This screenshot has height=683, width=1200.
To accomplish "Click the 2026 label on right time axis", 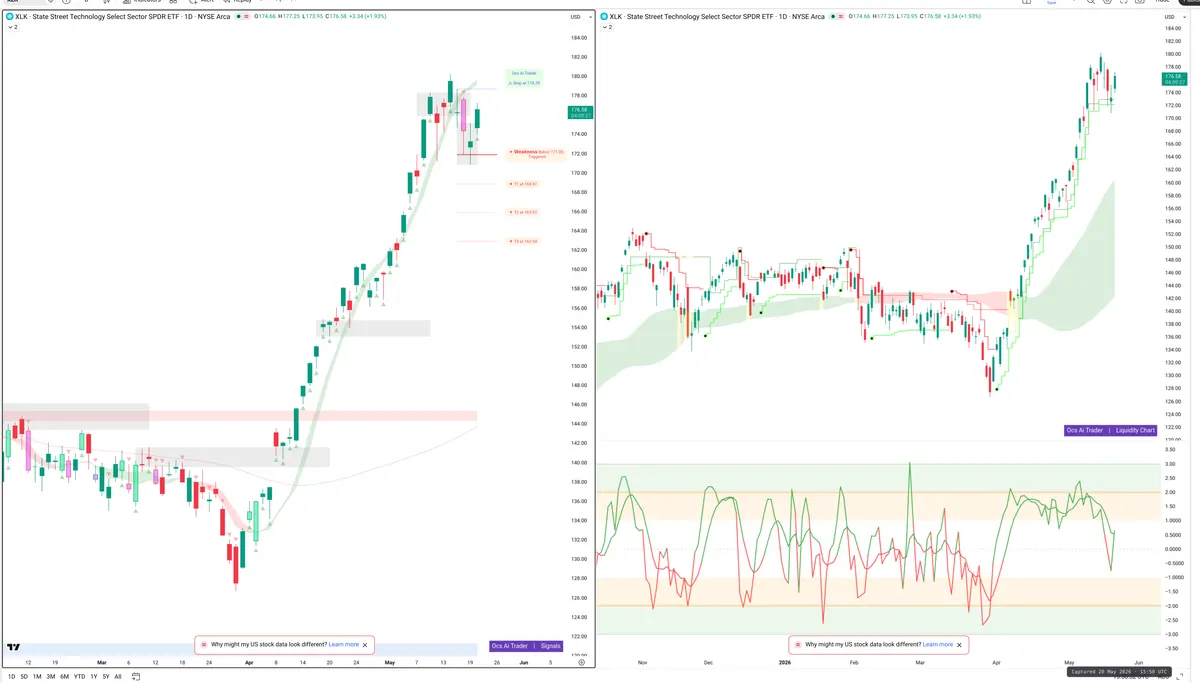I will (x=786, y=662).
